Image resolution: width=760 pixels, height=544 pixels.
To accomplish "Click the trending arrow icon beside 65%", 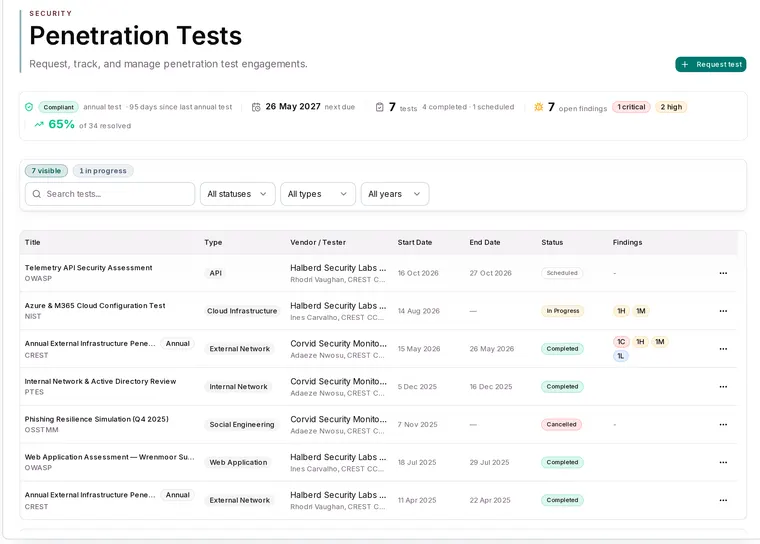I will pos(39,125).
